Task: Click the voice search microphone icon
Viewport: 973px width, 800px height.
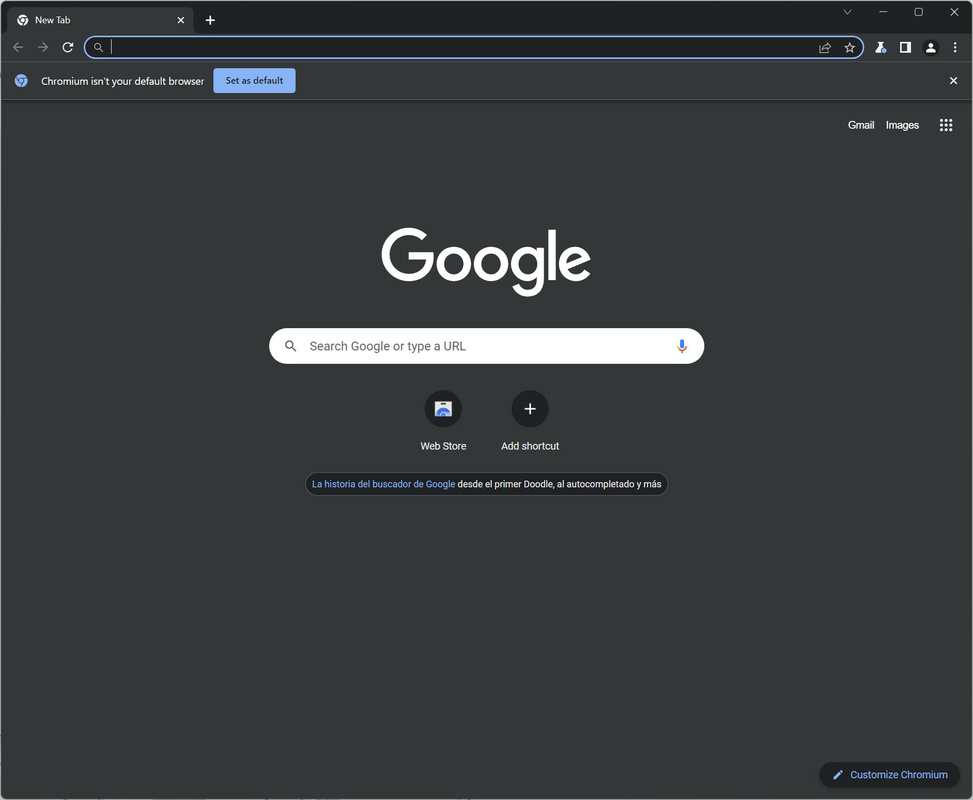Action: (x=681, y=345)
